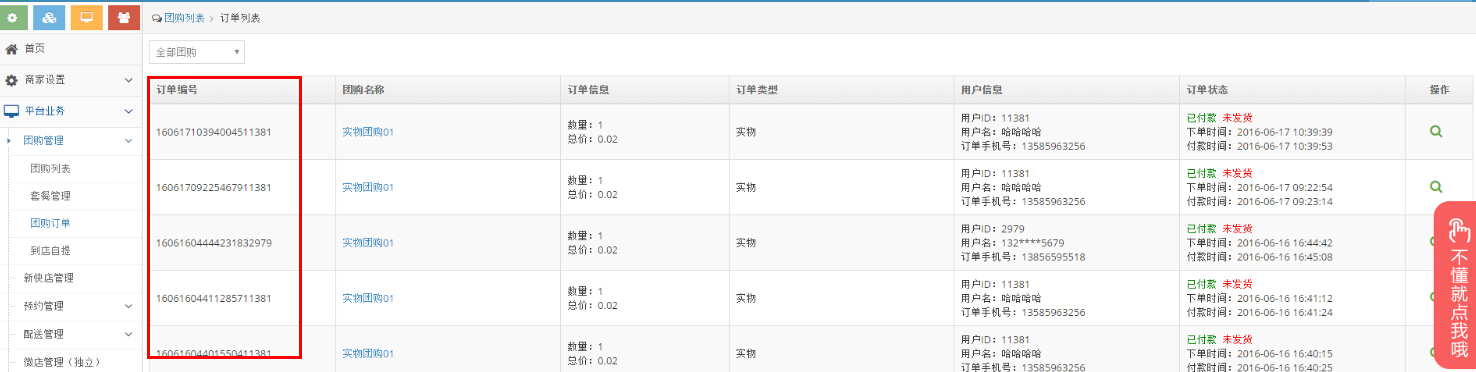This screenshot has height=372, width=1476.
Task: Open 实物团购01 link in first order row
Action: [x=367, y=131]
